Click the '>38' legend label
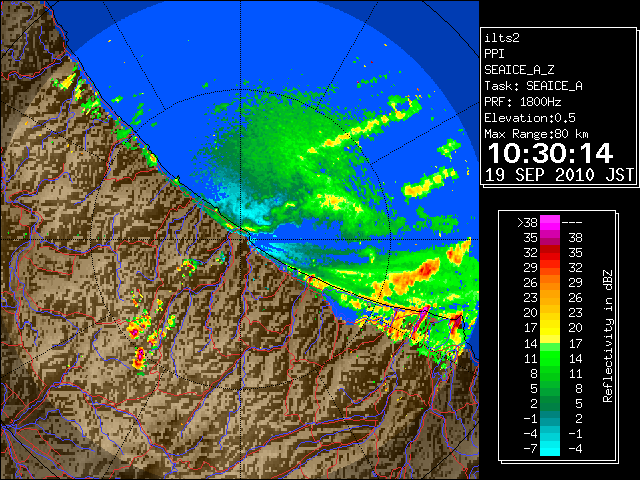 (x=527, y=222)
